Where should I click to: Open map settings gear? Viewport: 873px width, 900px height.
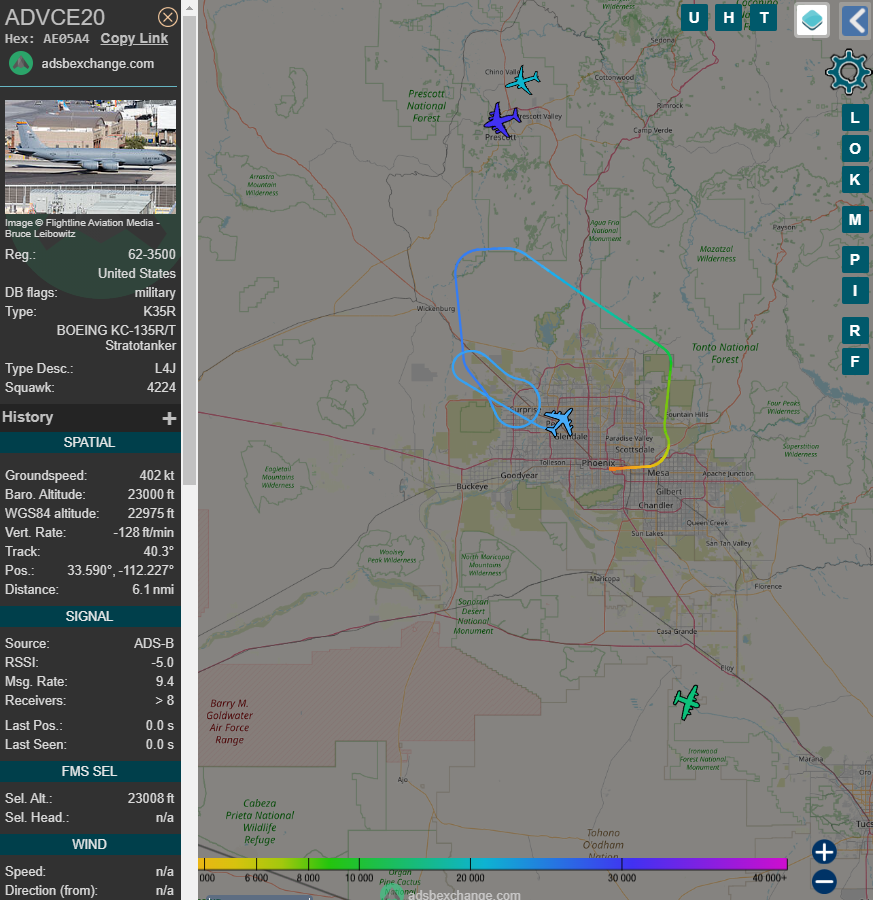(x=848, y=72)
